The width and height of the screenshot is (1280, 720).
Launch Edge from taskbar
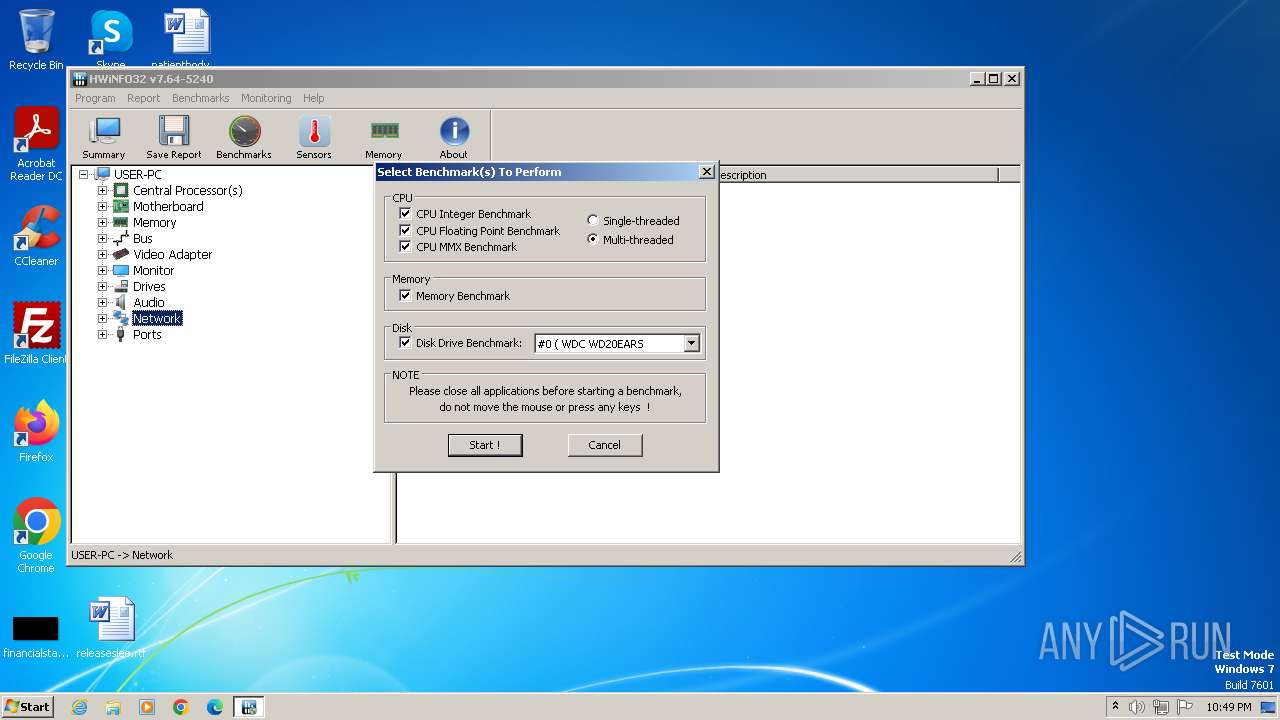click(215, 707)
